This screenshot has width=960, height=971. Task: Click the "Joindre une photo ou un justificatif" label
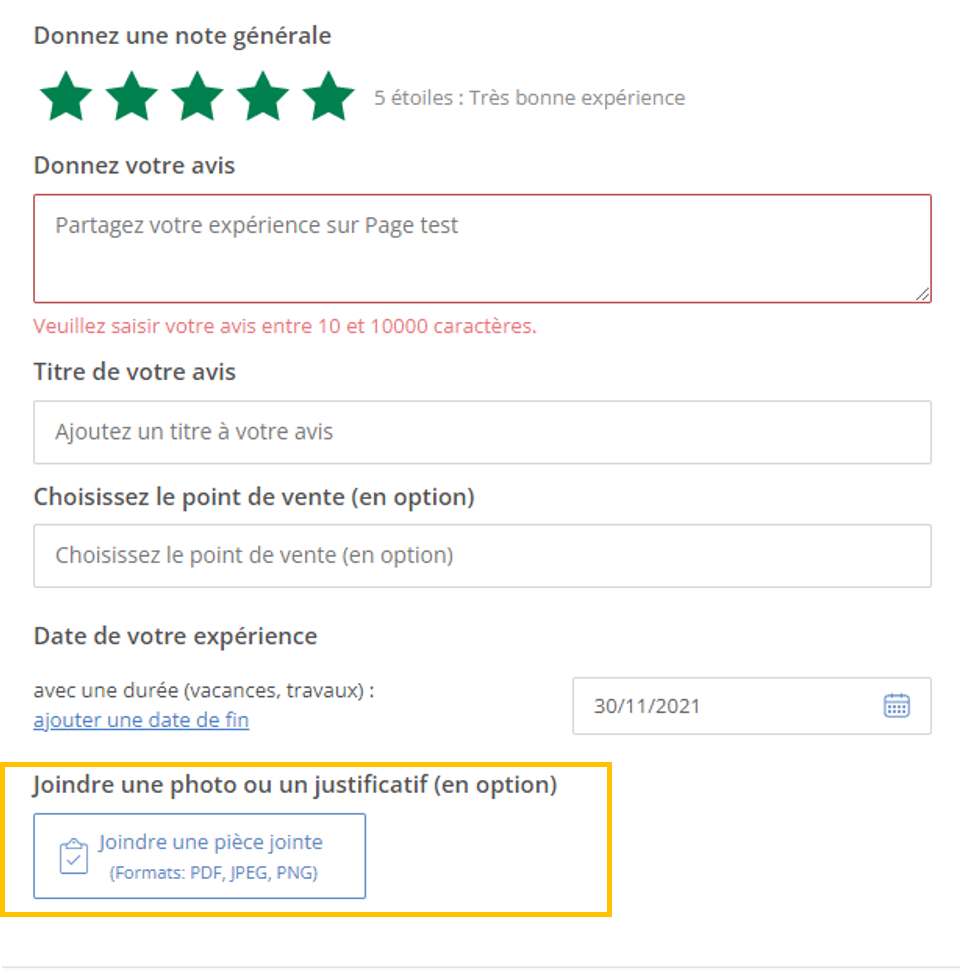pyautogui.click(x=295, y=785)
